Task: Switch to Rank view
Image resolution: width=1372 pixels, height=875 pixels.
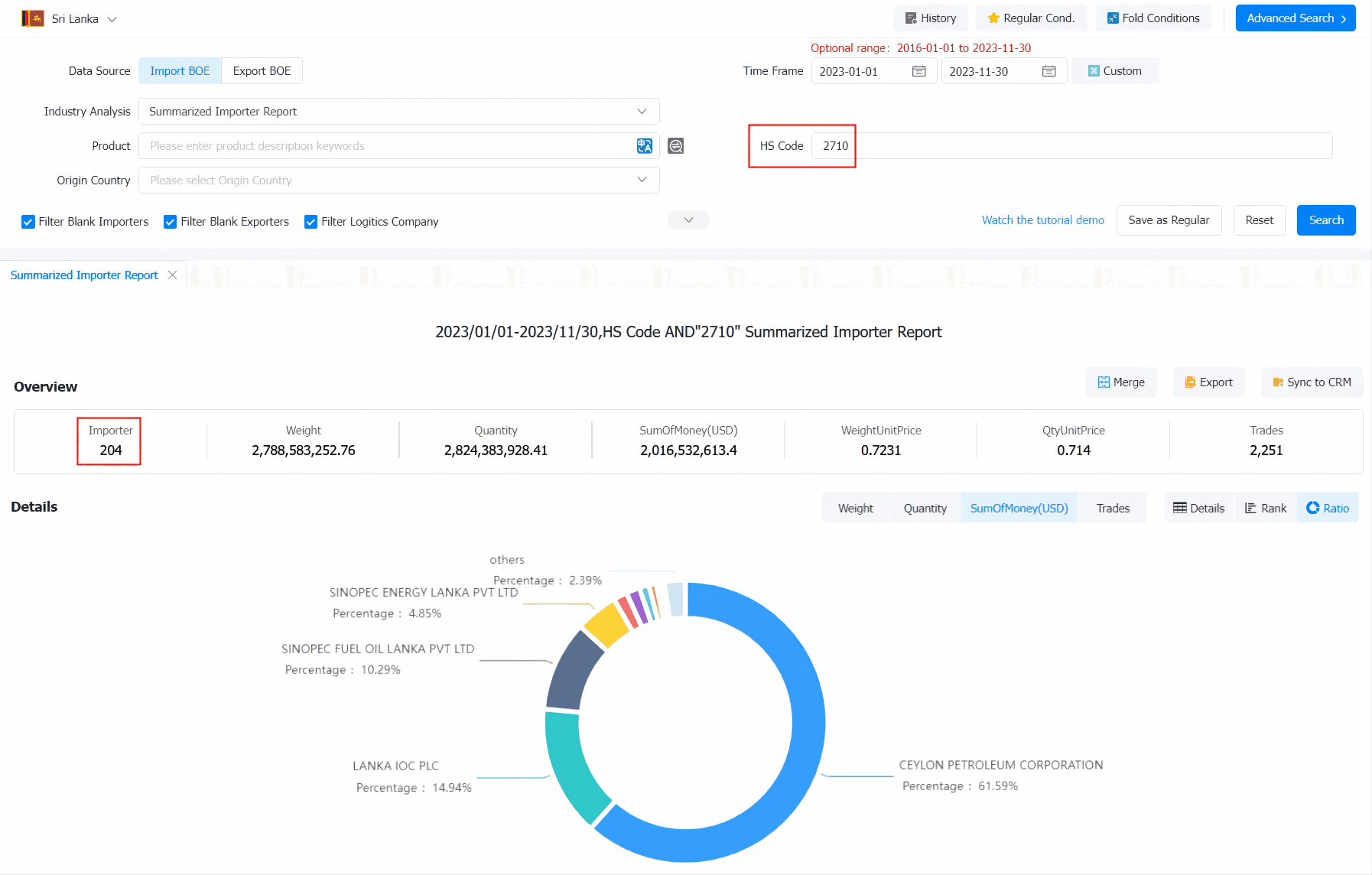Action: (1266, 508)
